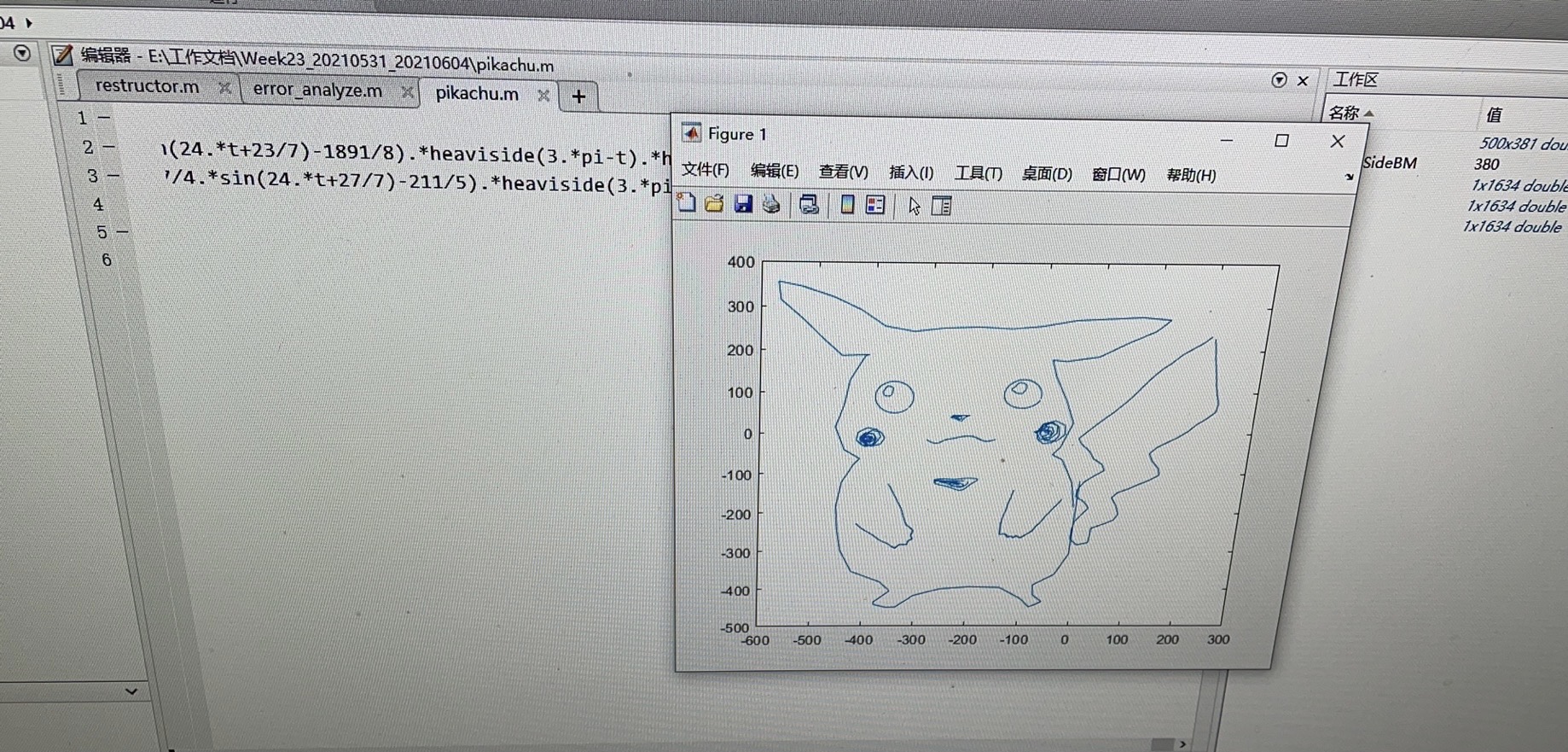This screenshot has width=1568, height=752.
Task: Close the pikachu.m editor tab
Action: [543, 95]
